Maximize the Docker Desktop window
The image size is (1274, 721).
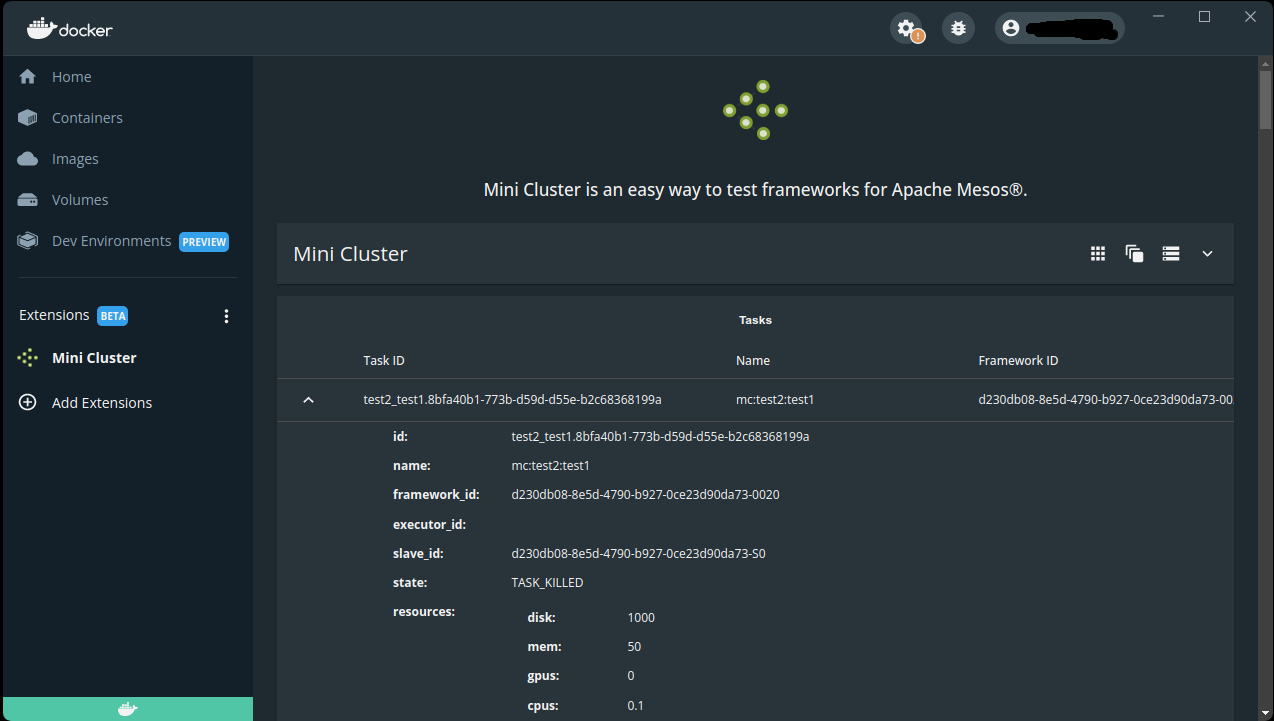point(1205,16)
